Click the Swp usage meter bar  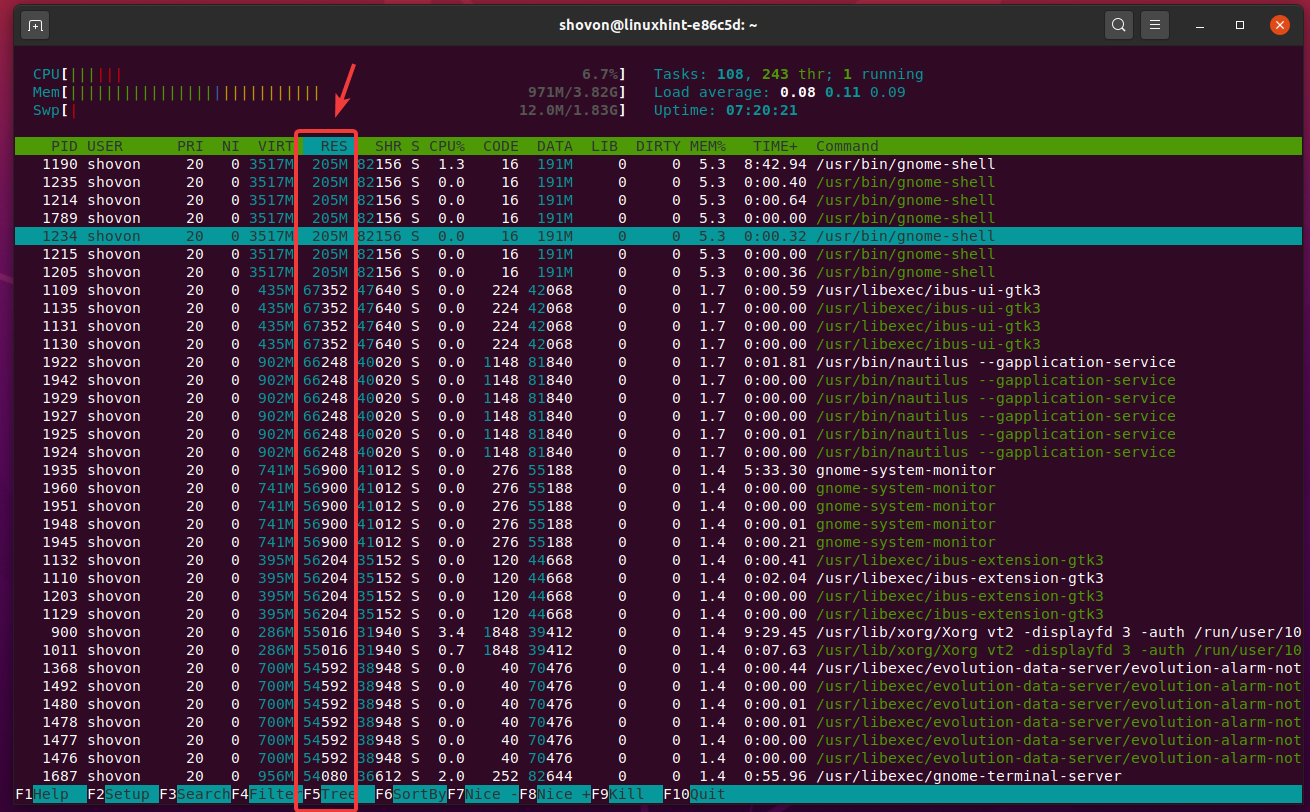click(330, 110)
